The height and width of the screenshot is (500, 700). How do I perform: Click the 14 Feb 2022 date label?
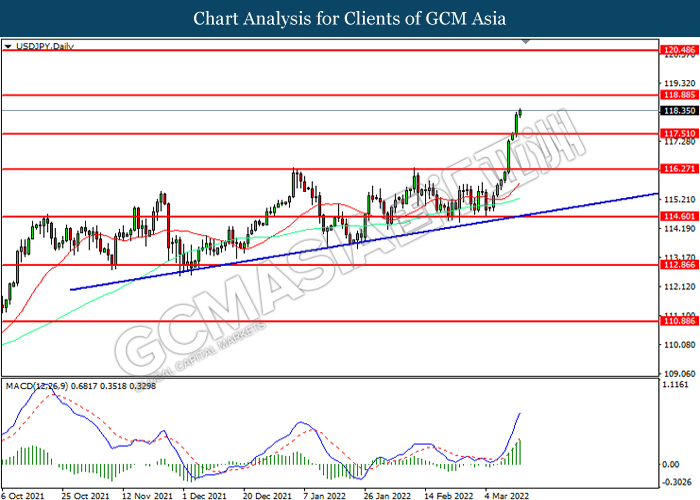click(448, 496)
